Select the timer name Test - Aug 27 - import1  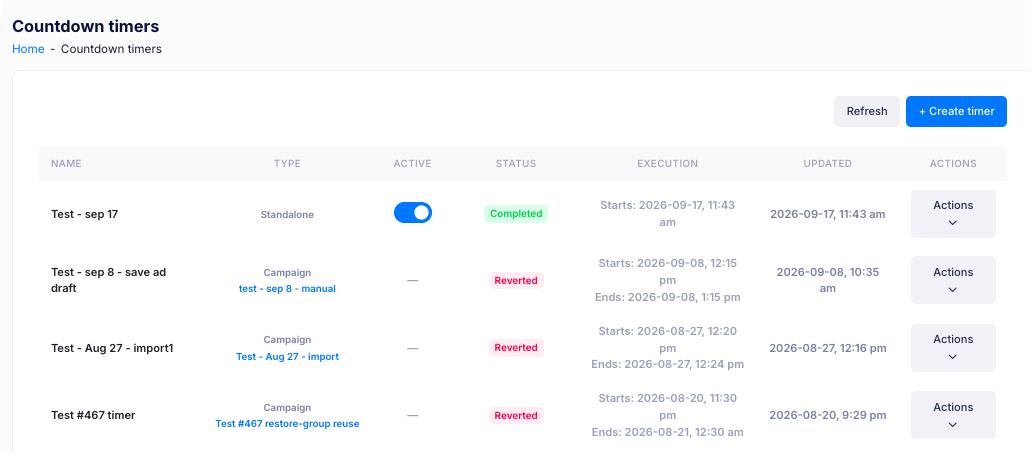[x=112, y=348]
